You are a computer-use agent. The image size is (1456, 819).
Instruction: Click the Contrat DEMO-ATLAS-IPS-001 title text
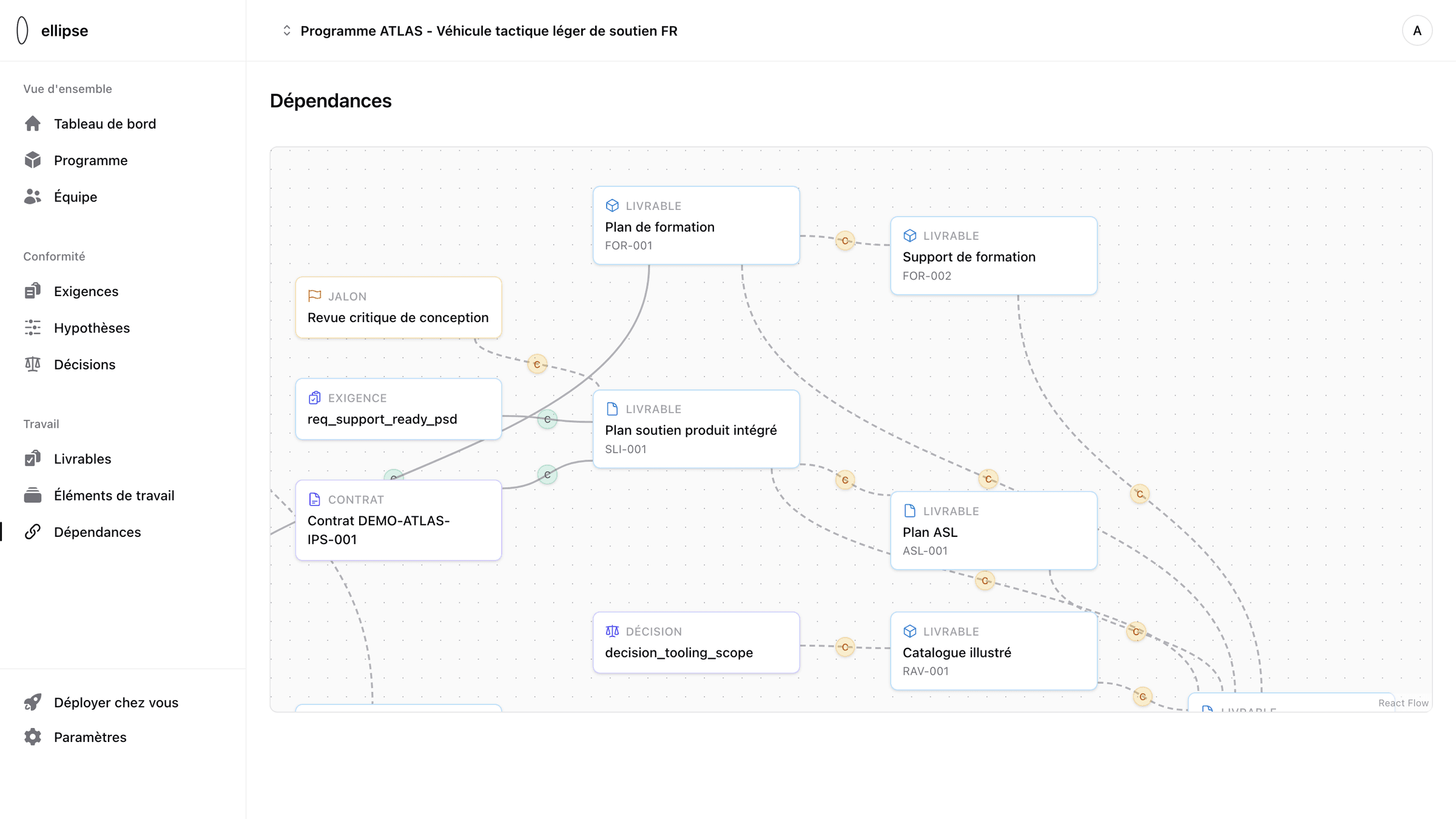tap(379, 530)
